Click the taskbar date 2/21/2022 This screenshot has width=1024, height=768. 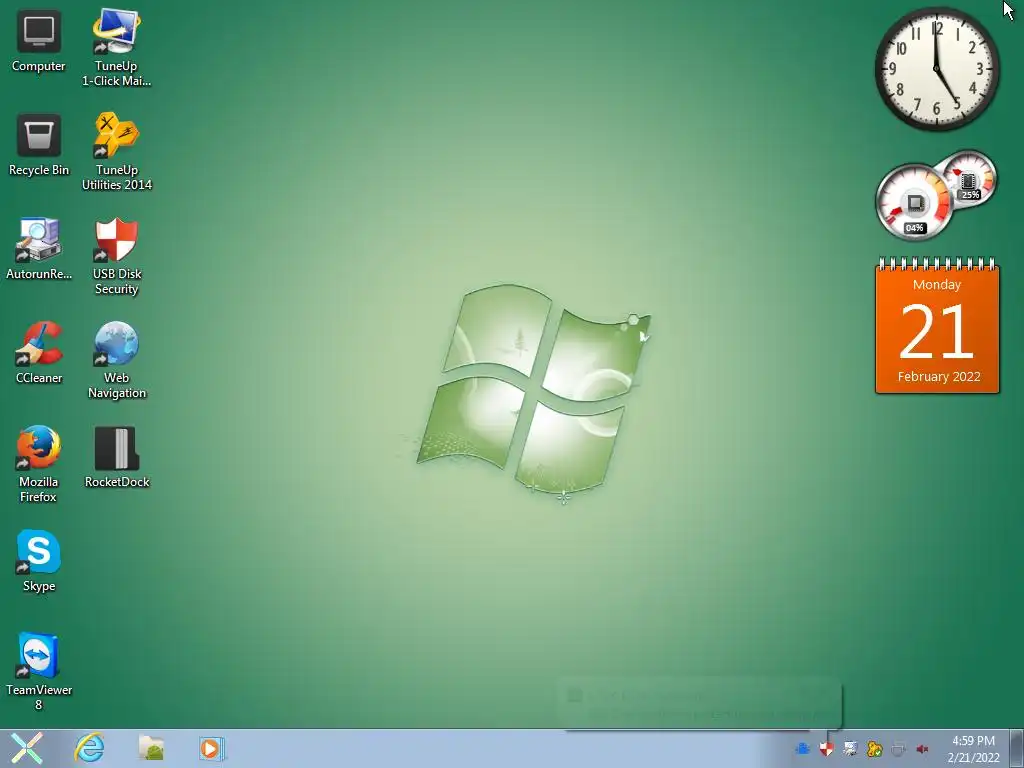tap(973, 758)
